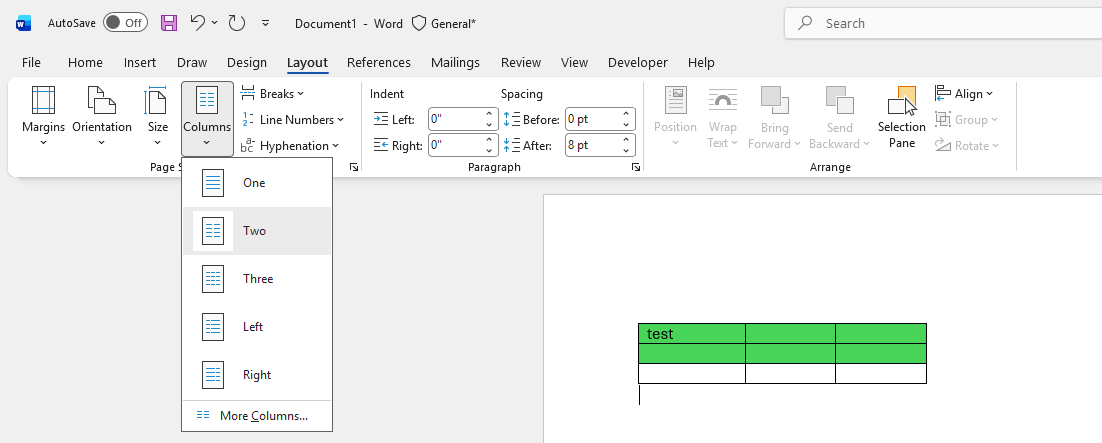
Task: Select the Layout tab
Action: (307, 63)
